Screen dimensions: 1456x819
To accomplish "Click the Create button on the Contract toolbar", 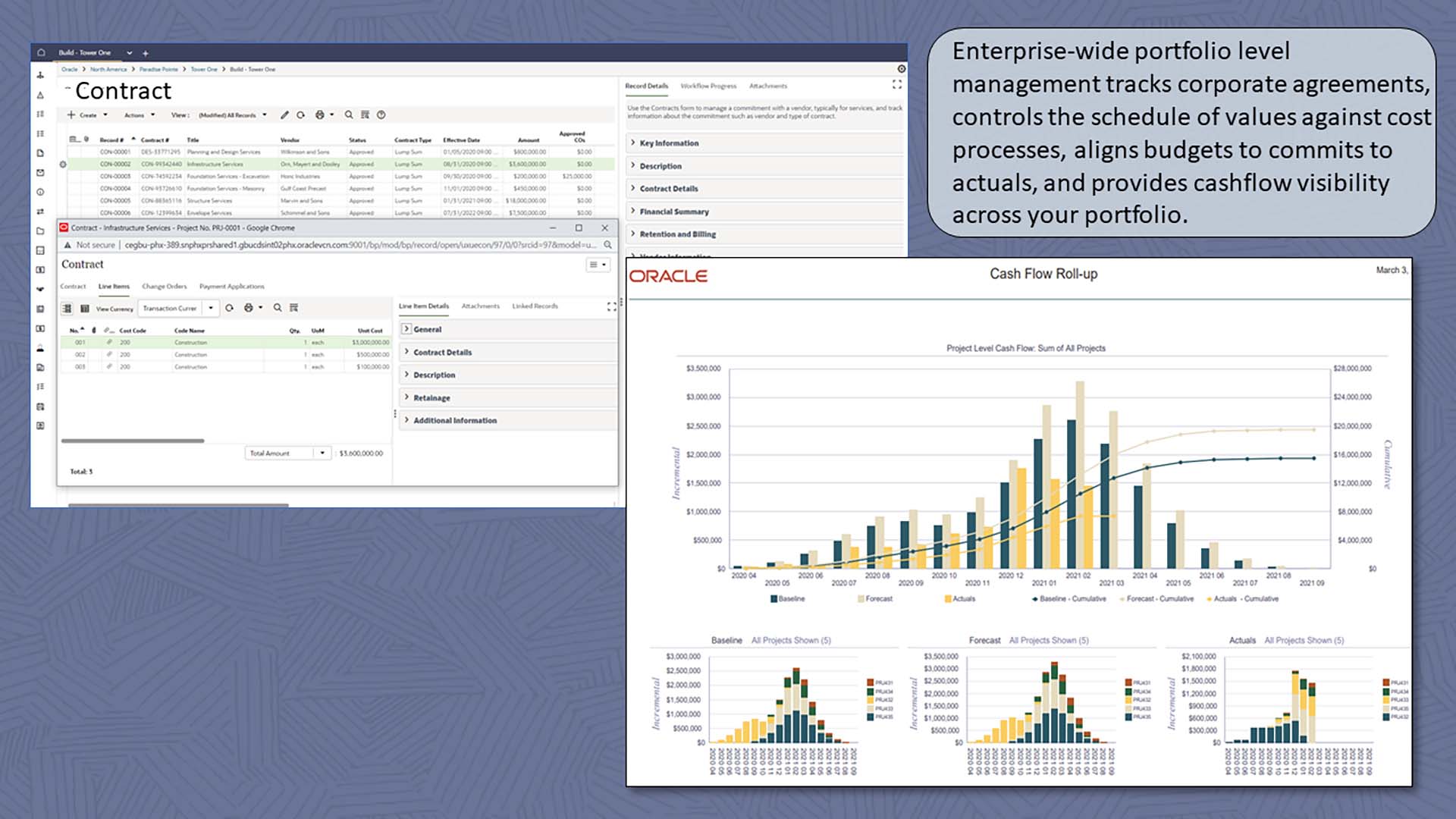I will point(86,115).
